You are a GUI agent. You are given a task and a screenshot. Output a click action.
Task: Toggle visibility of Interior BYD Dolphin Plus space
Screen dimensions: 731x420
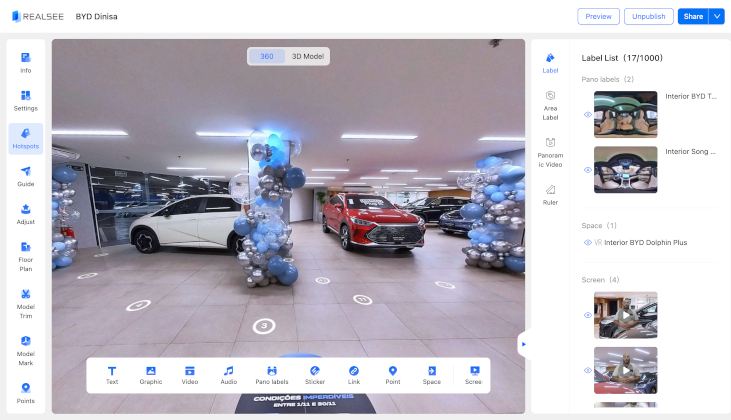point(587,242)
